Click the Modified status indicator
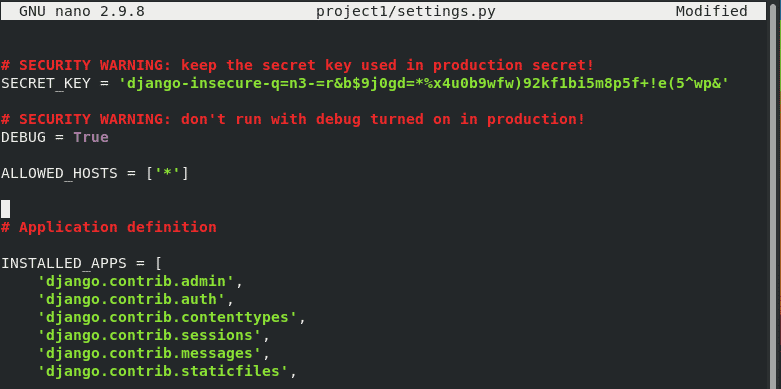The height and width of the screenshot is (389, 781). click(x=711, y=11)
